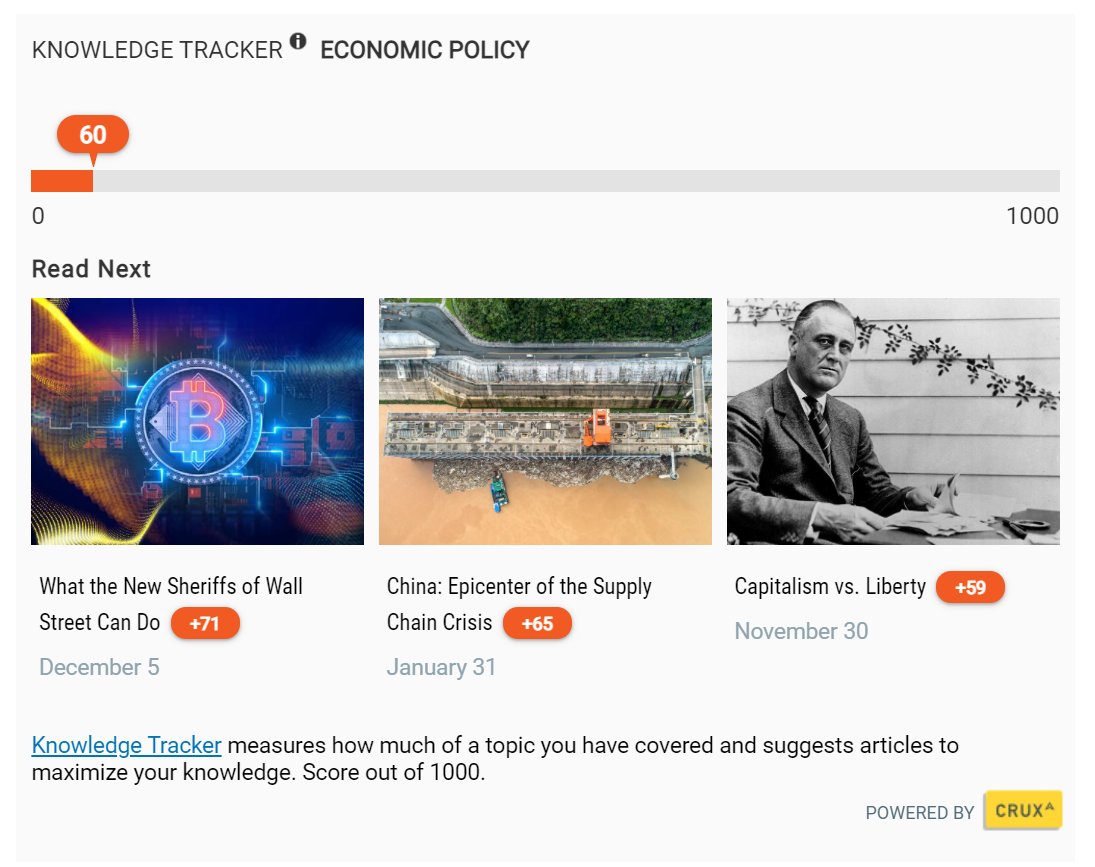Click the January 31 article date

tap(441, 667)
